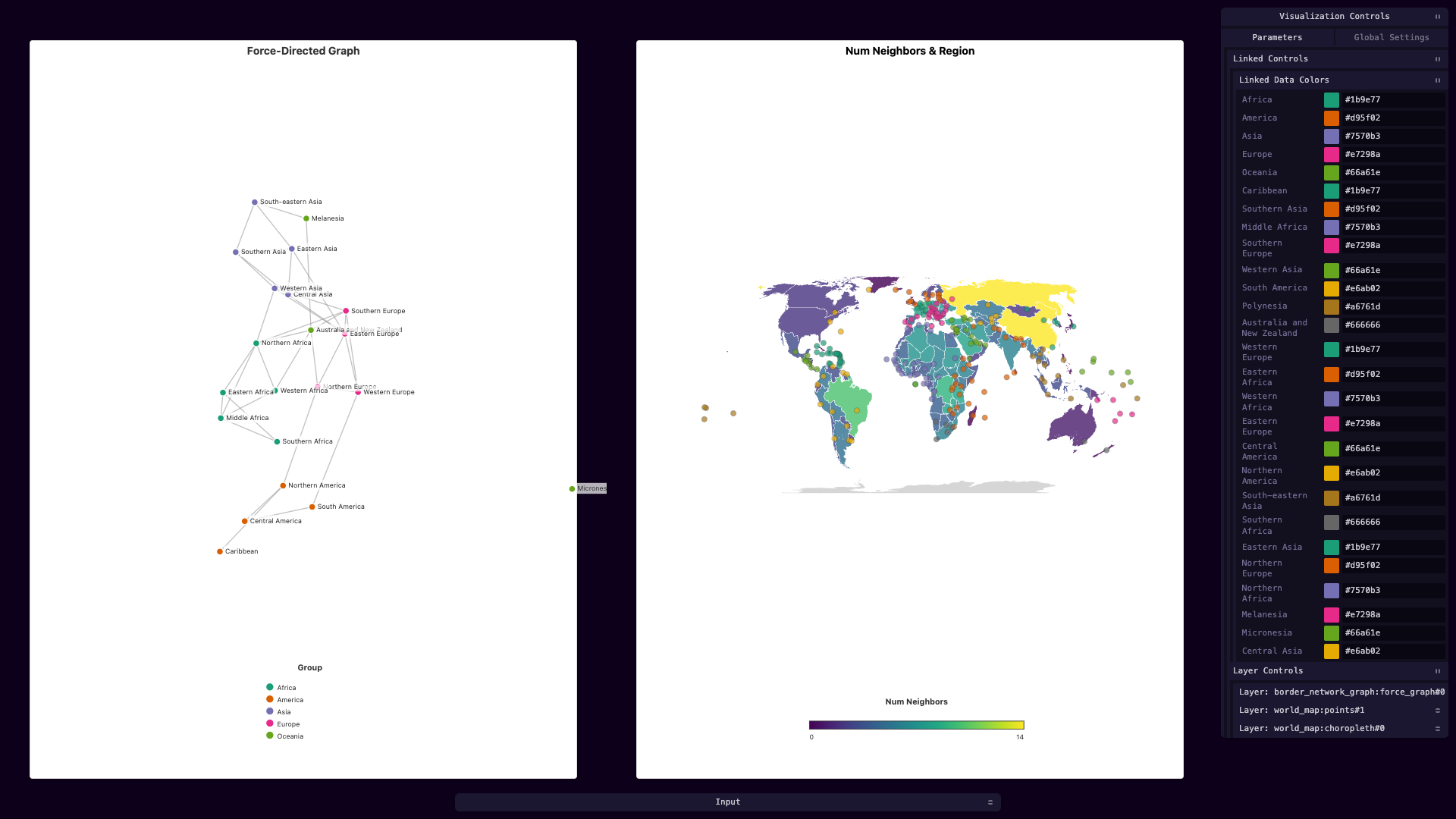Screen dimensions: 1456x819
Task: Click the Linked Controls header label
Action: pyautogui.click(x=1270, y=59)
